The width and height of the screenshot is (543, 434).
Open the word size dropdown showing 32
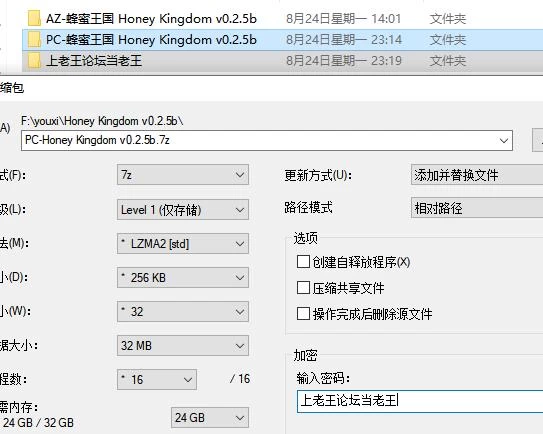click(183, 311)
